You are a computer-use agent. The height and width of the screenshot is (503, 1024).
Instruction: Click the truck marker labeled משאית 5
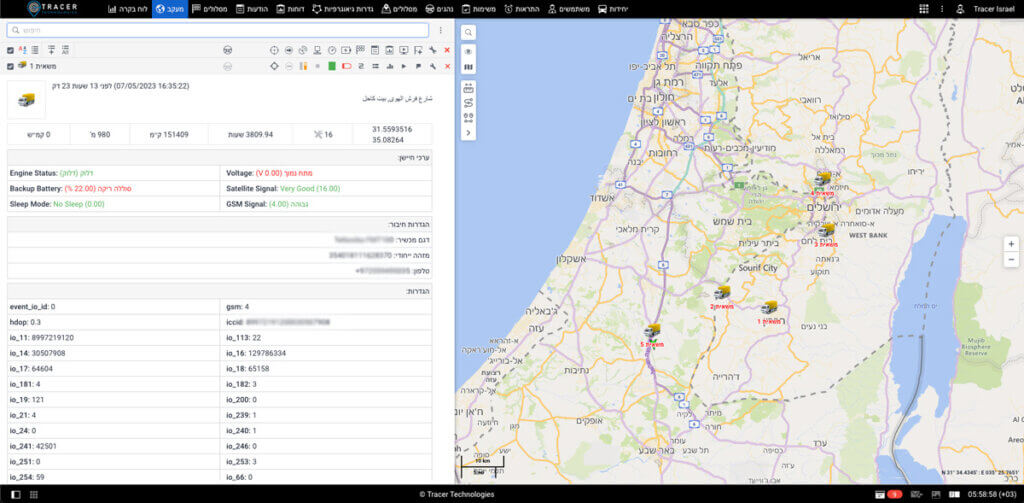tap(651, 331)
